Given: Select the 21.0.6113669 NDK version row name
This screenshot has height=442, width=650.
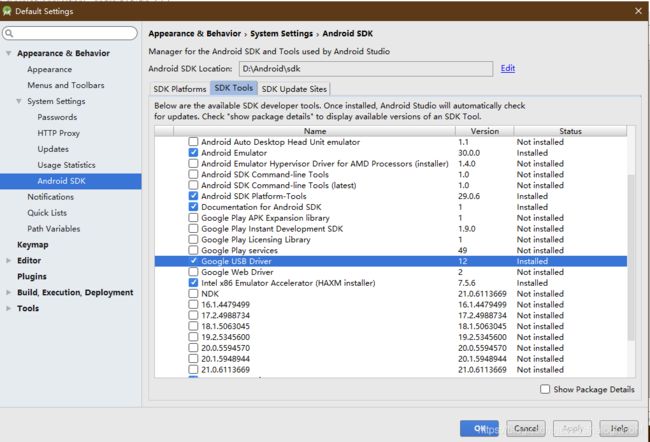Looking at the screenshot, I should point(226,369).
